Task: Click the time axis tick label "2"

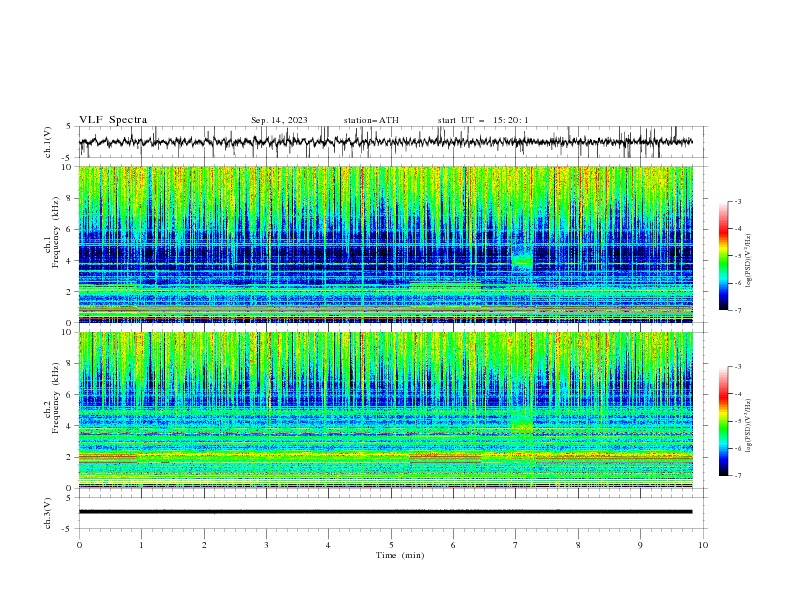Action: click(204, 545)
